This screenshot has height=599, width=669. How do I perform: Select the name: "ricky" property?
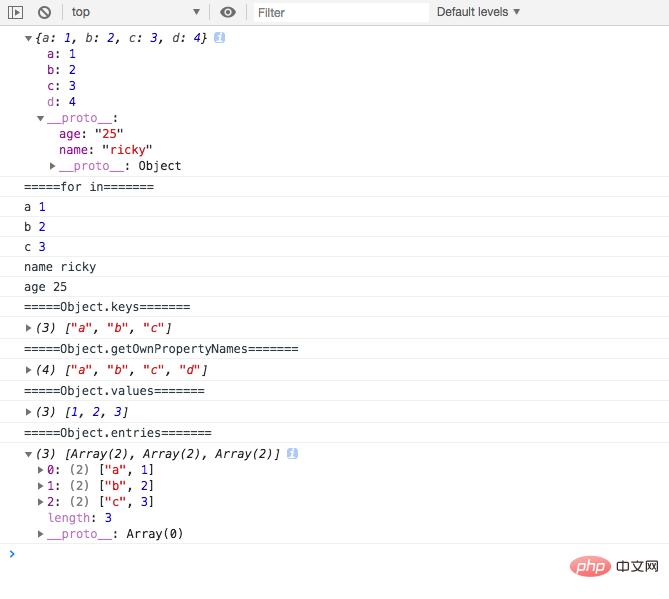pyautogui.click(x=105, y=150)
